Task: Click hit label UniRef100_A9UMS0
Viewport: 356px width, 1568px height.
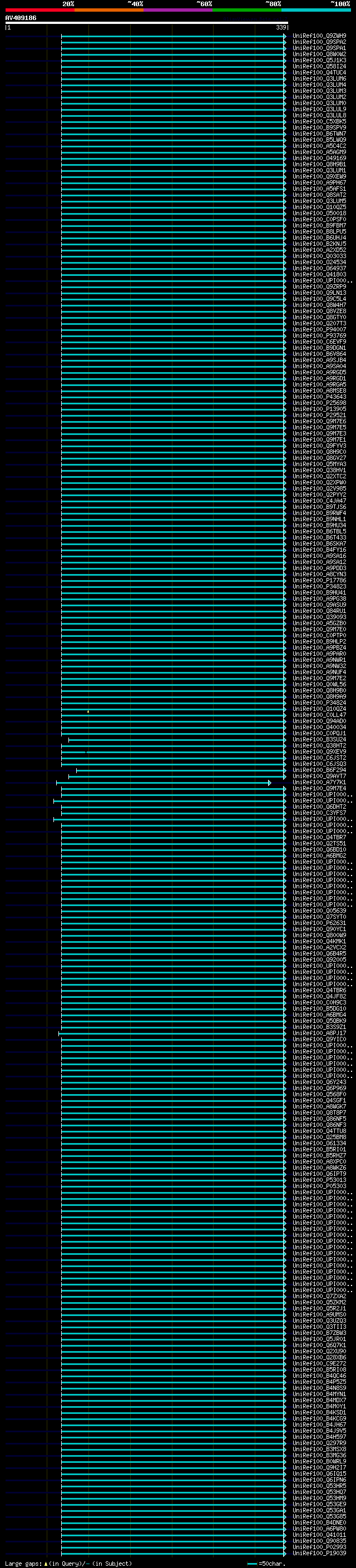Action: [319, 1315]
